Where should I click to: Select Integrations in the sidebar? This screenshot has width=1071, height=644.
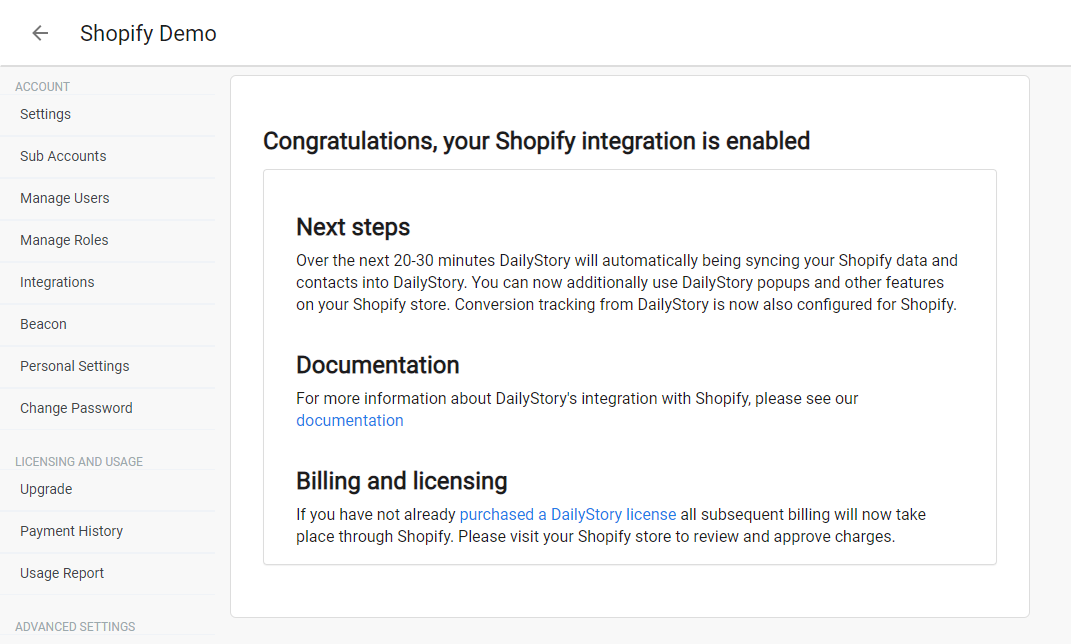[x=57, y=282]
